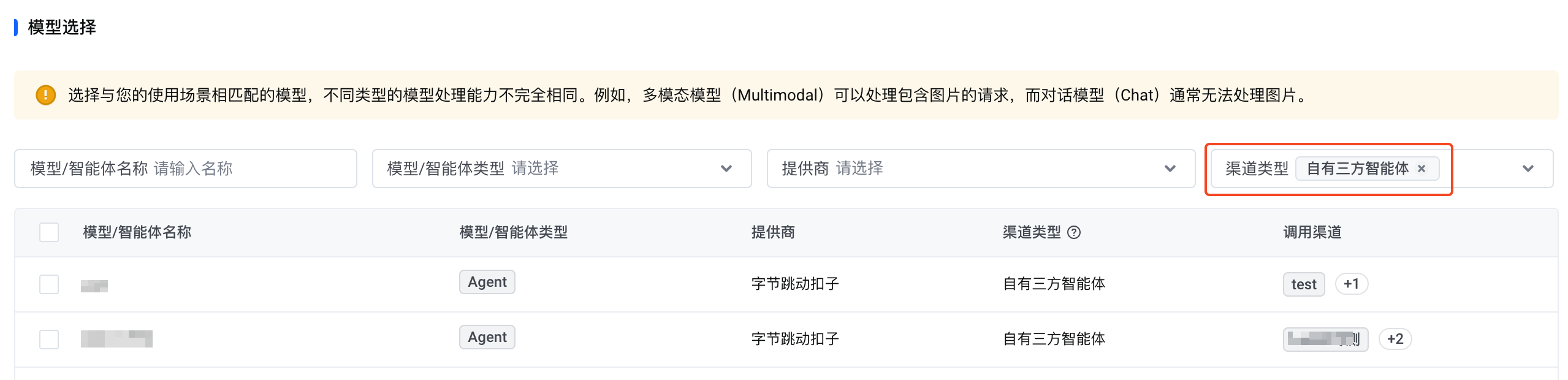
Task: Check the second row checkbox
Action: pos(49,340)
